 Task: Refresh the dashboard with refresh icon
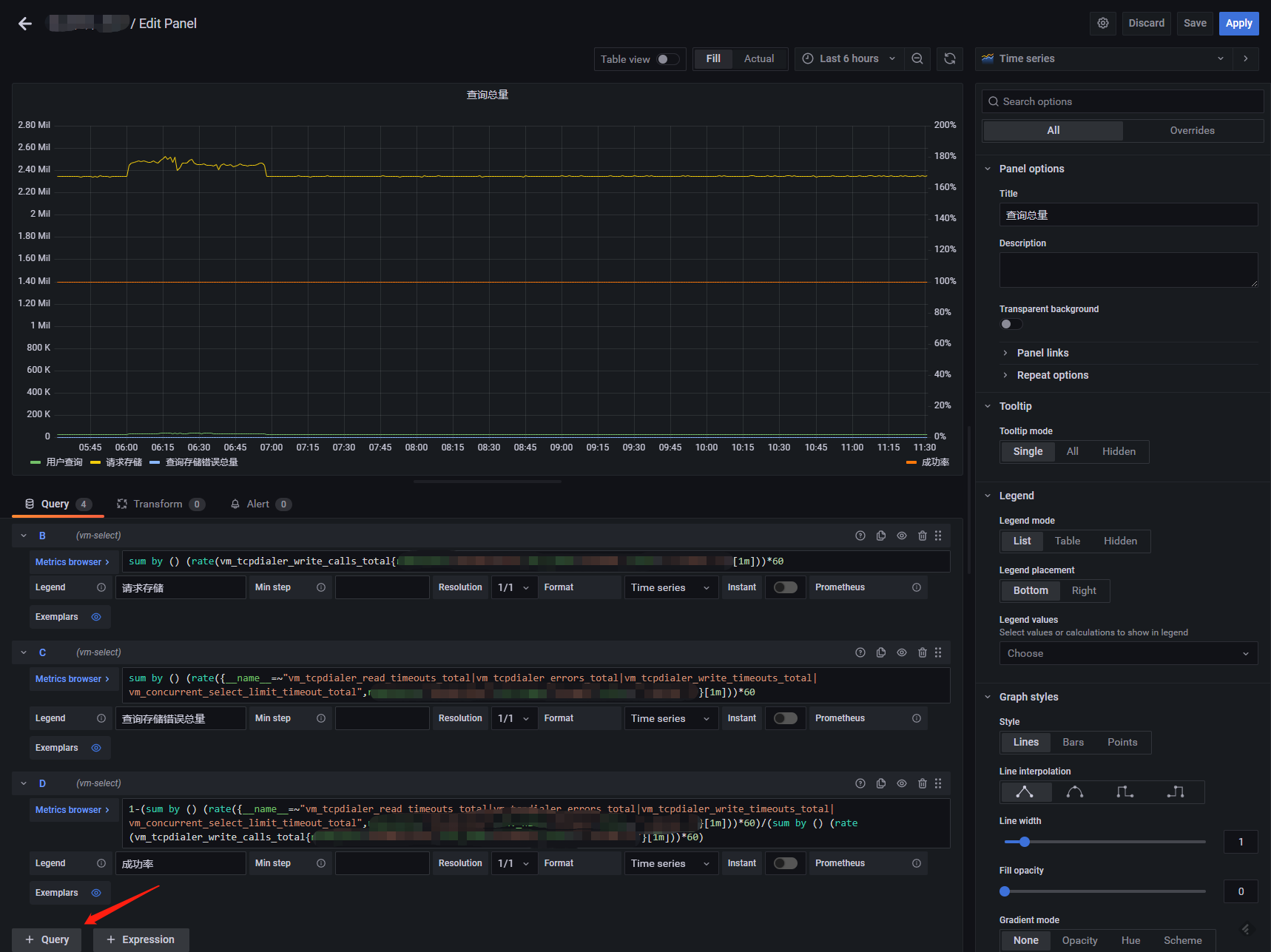pos(950,58)
